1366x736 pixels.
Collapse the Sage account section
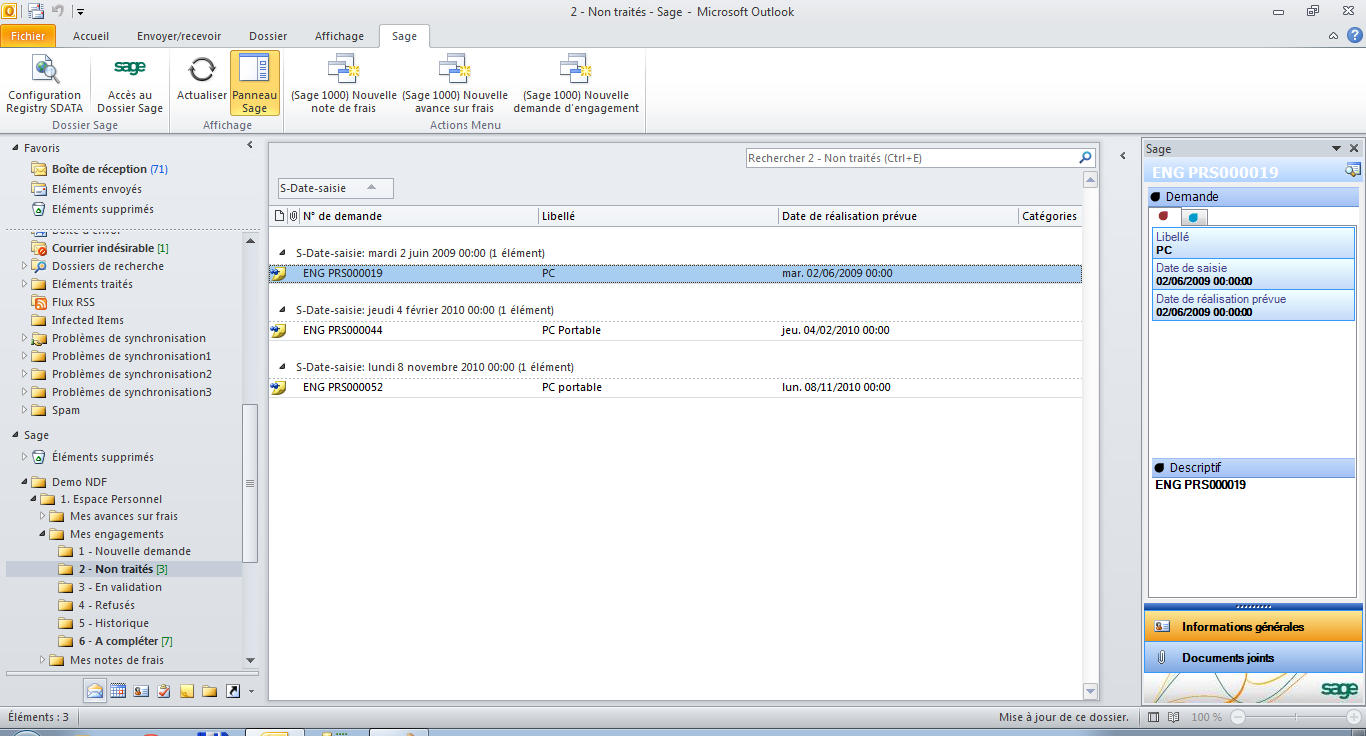tap(15, 436)
